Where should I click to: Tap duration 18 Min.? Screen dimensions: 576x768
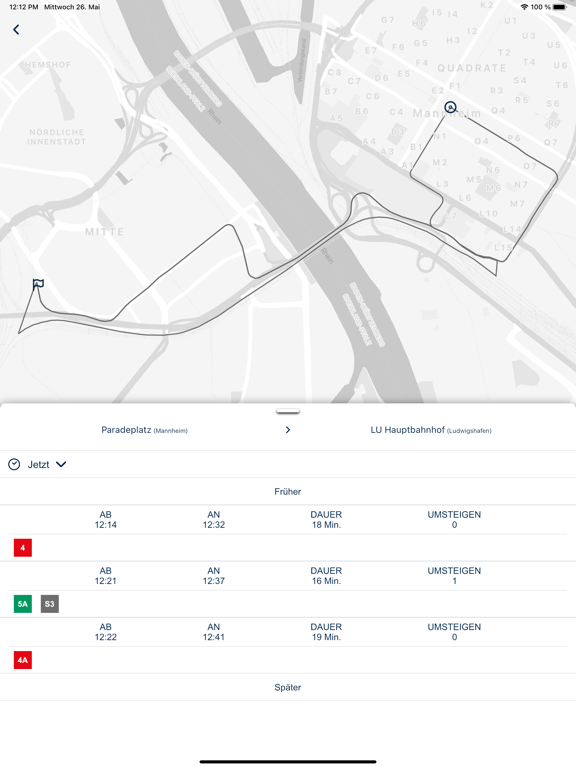(326, 525)
